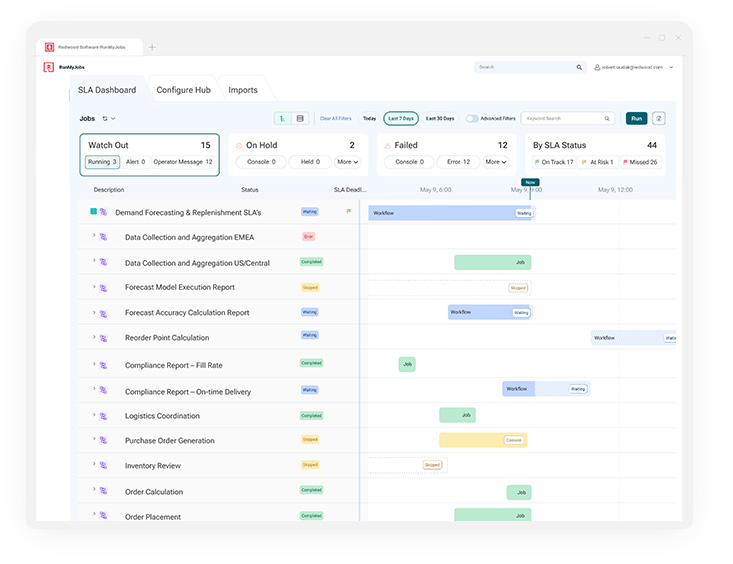The width and height of the screenshot is (733, 564).
Task: Click the Keyword Search input field
Action: click(x=563, y=119)
